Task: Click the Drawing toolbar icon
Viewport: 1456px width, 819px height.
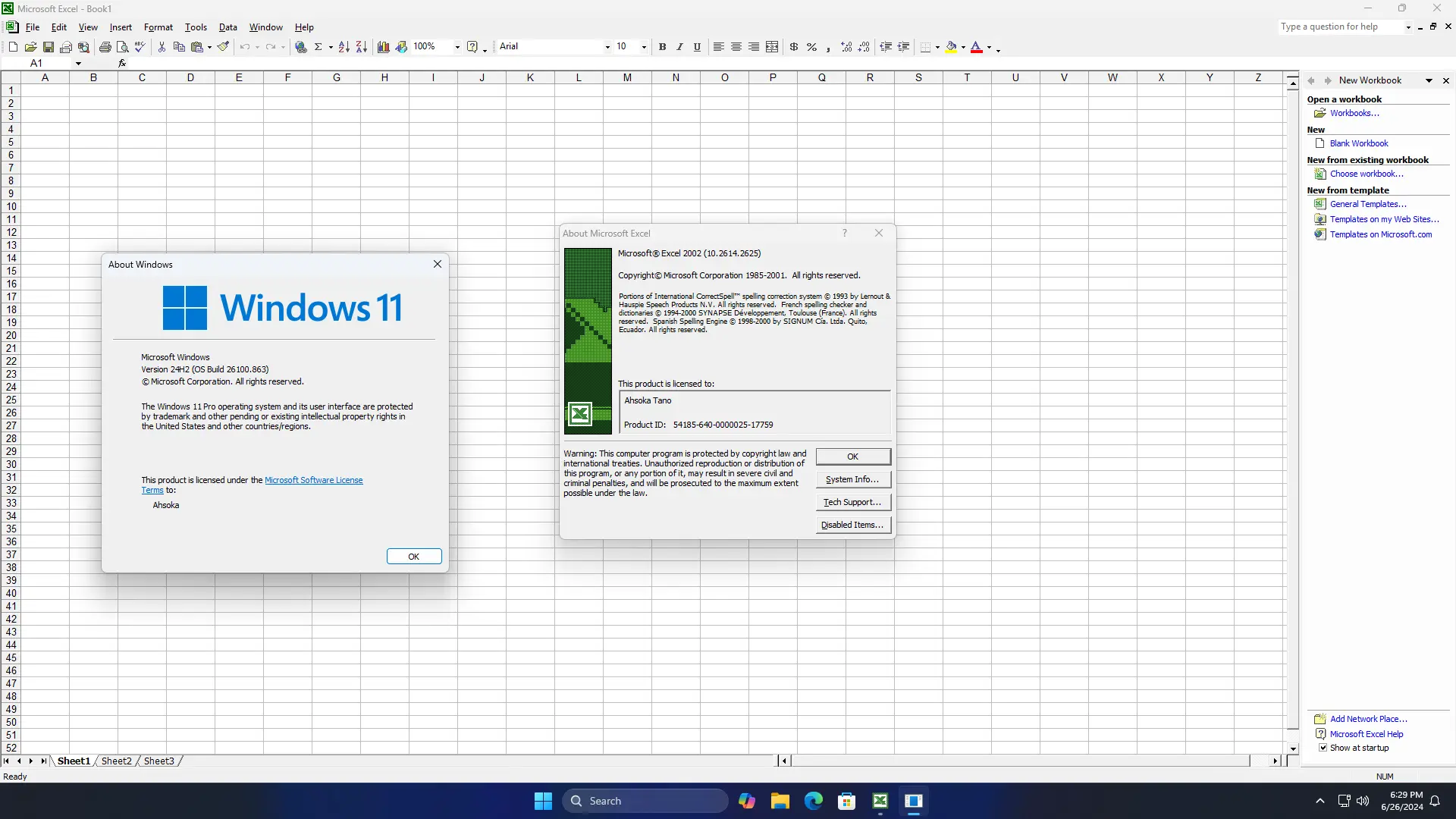Action: pos(401,47)
